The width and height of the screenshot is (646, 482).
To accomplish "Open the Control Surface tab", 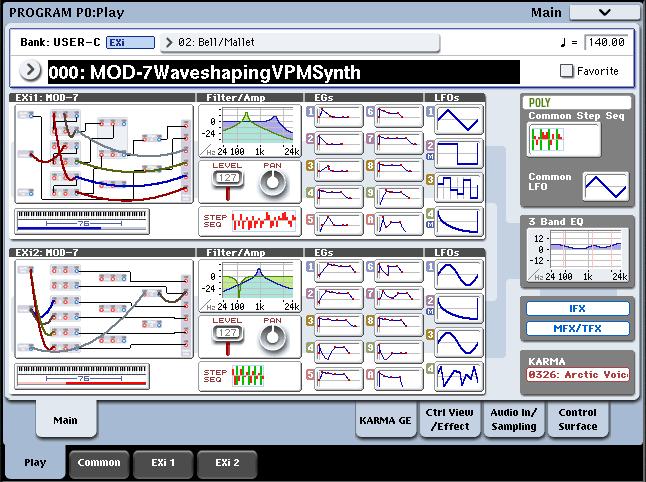I will [578, 419].
